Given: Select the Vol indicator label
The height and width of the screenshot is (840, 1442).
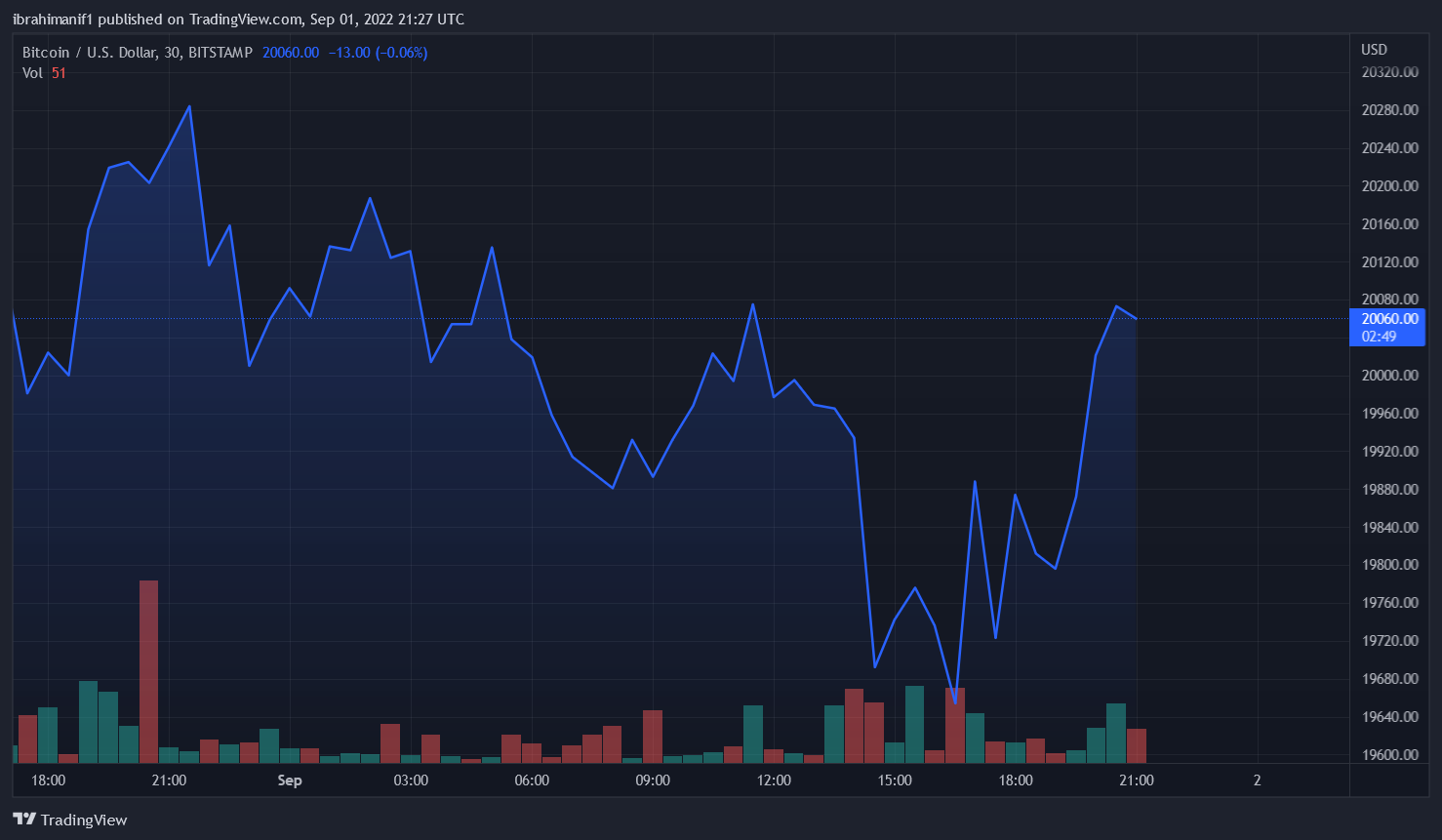Looking at the screenshot, I should pyautogui.click(x=32, y=73).
